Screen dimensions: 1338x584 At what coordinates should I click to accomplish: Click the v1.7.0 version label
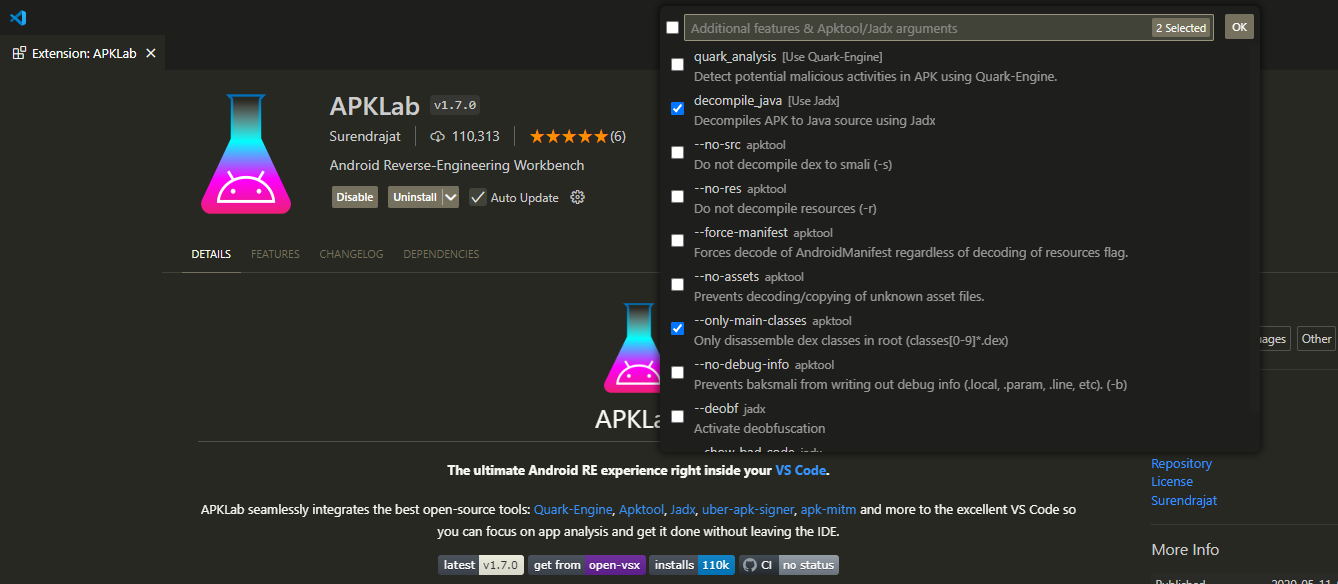(x=456, y=105)
